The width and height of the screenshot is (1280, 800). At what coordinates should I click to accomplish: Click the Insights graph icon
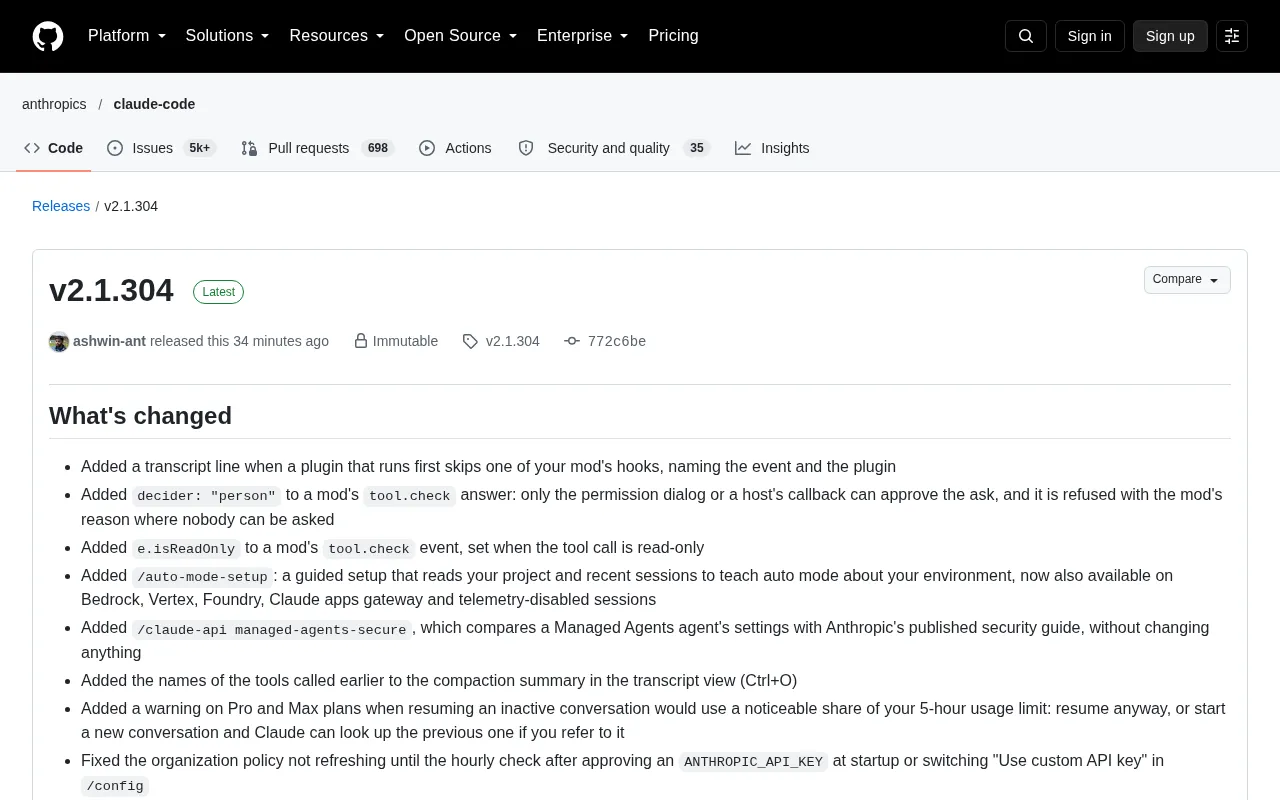tap(743, 148)
